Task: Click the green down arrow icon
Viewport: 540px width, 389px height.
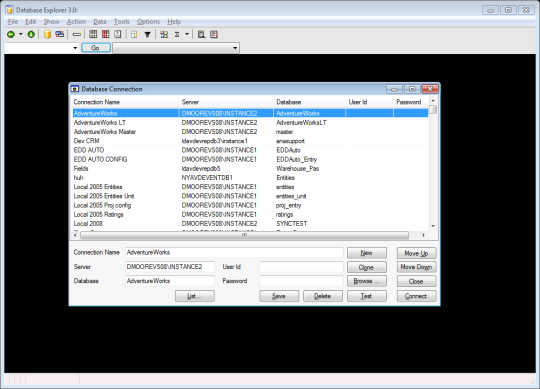Action: 31,34
